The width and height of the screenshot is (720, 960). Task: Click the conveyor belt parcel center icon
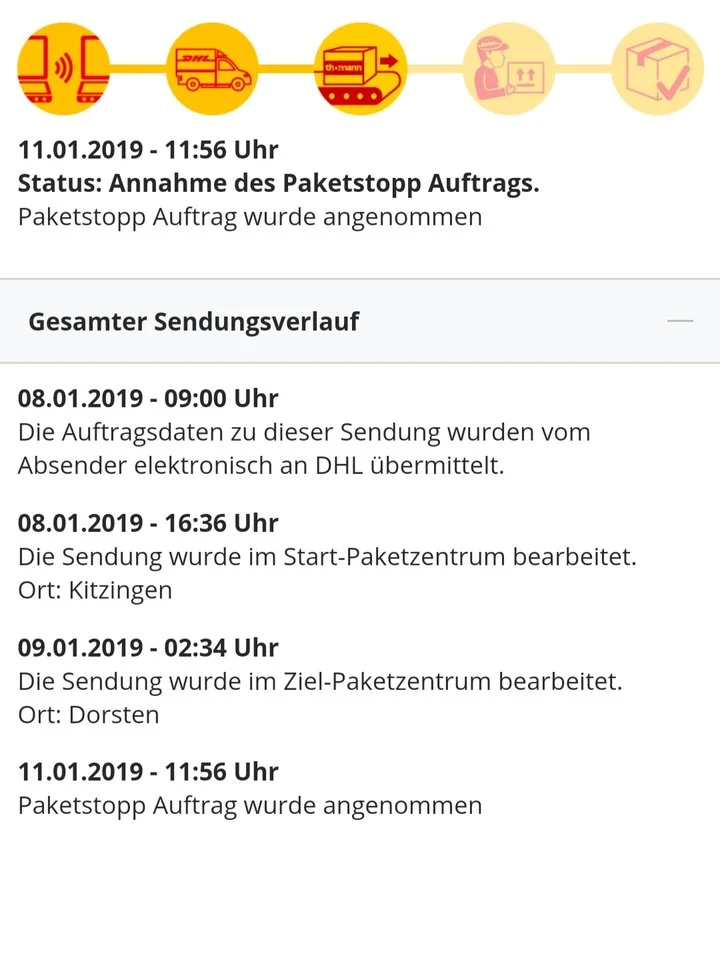[360, 68]
